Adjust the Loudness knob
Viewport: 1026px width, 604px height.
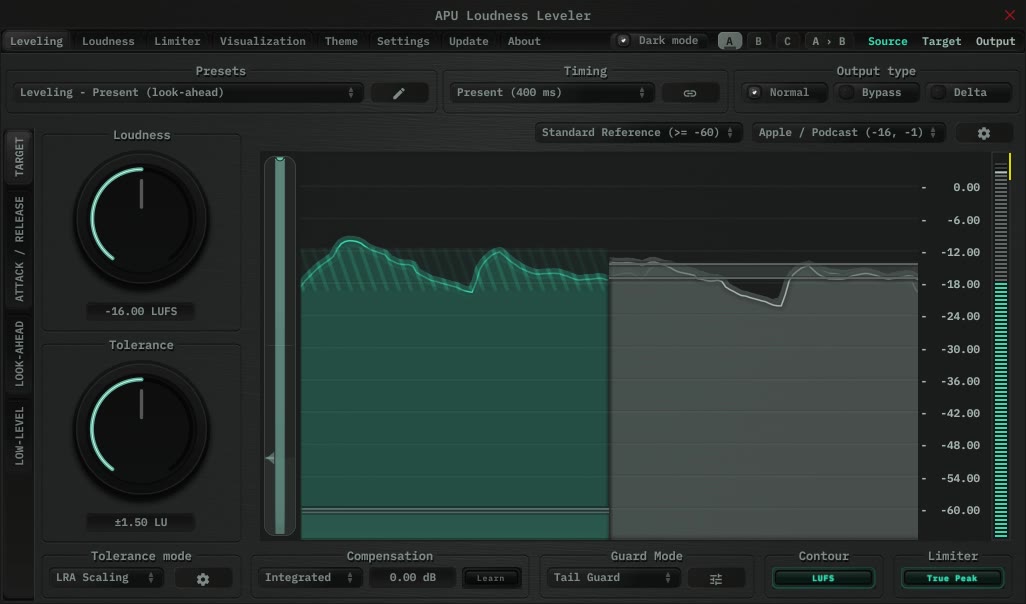[141, 217]
